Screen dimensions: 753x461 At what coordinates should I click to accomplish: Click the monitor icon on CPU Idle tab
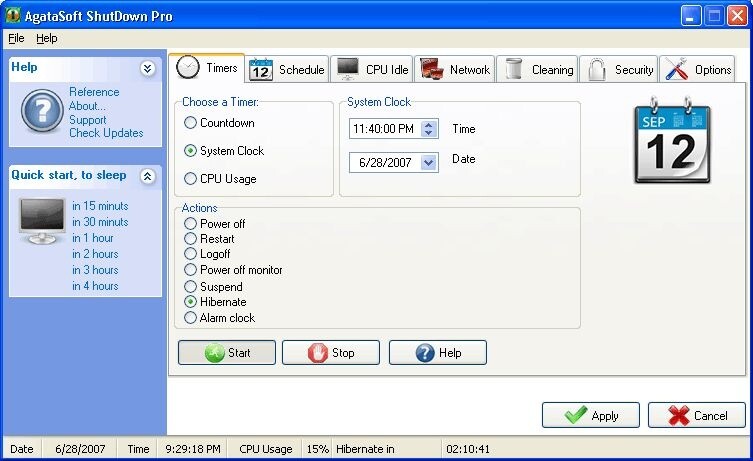pos(347,69)
